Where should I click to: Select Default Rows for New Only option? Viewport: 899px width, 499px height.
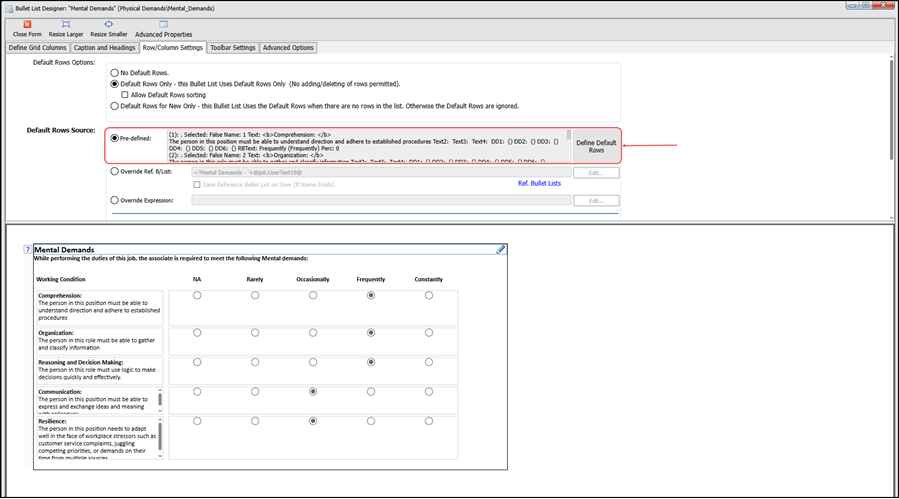[x=115, y=106]
